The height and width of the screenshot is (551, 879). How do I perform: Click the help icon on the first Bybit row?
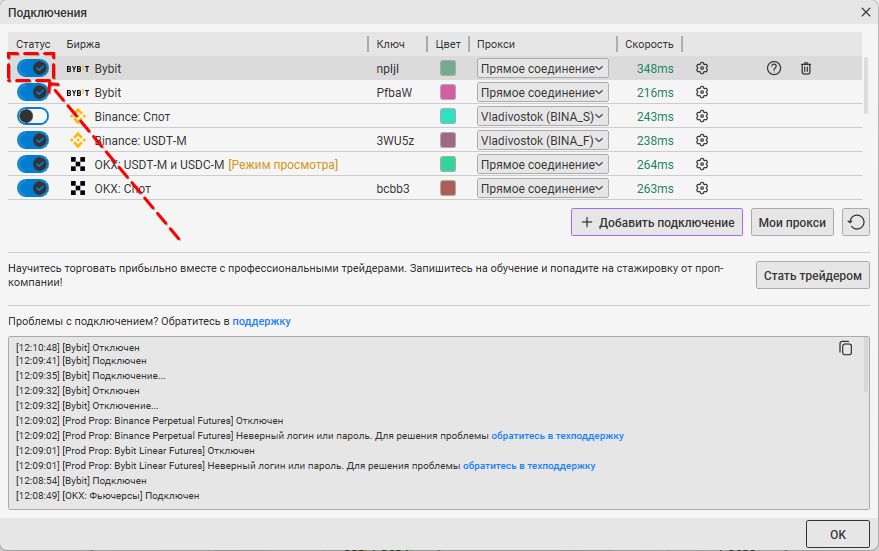click(x=773, y=68)
